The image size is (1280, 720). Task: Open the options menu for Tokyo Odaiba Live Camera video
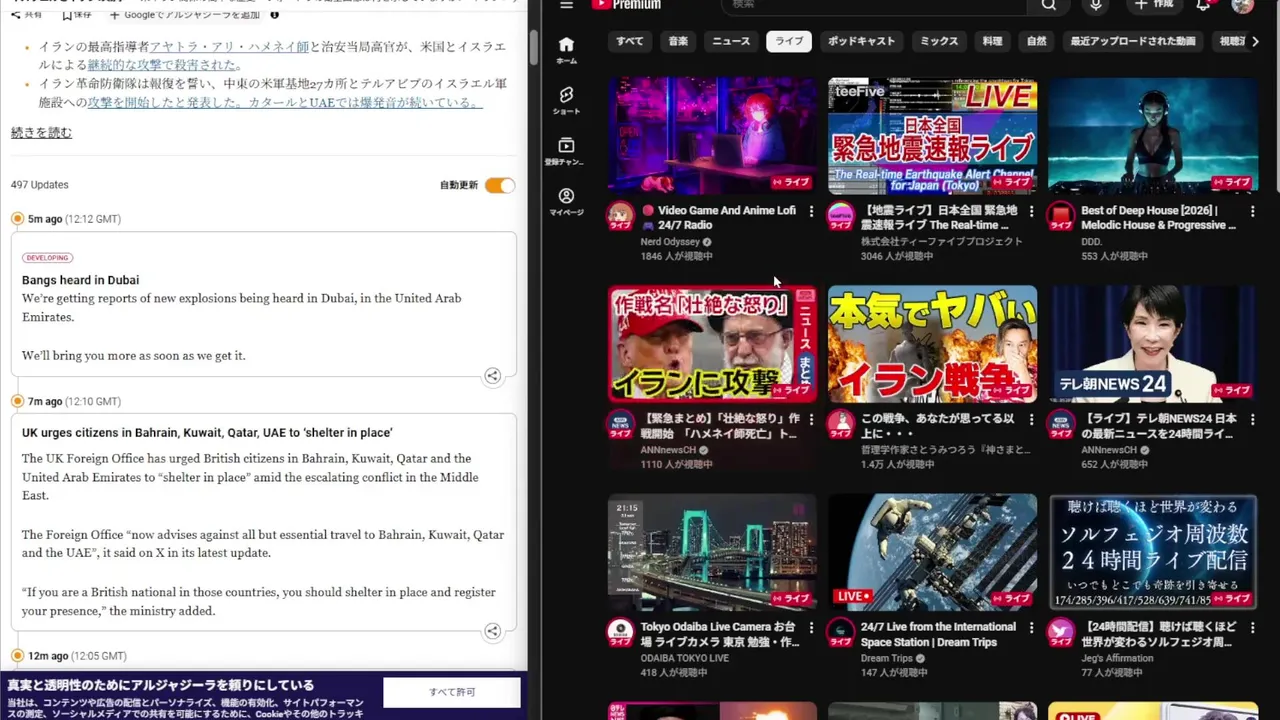click(x=811, y=628)
